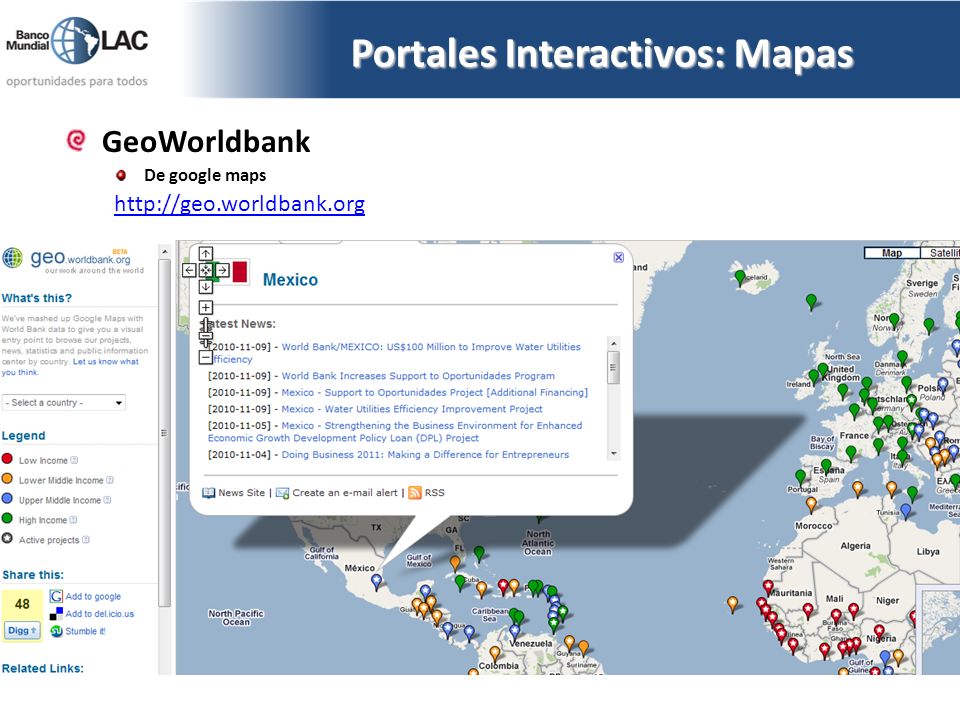Viewport: 960px width, 720px height.
Task: Click the RSS feed icon
Action: pos(414,493)
